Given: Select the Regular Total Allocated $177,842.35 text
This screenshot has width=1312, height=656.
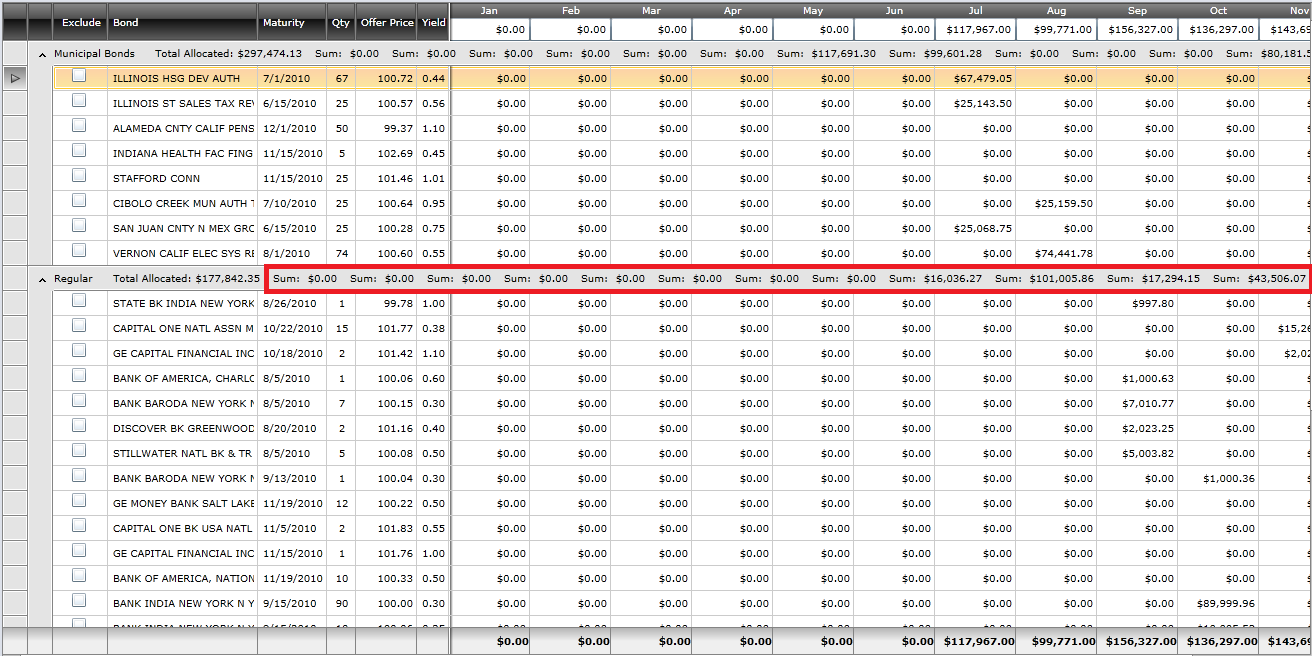Looking at the screenshot, I should point(186,279).
